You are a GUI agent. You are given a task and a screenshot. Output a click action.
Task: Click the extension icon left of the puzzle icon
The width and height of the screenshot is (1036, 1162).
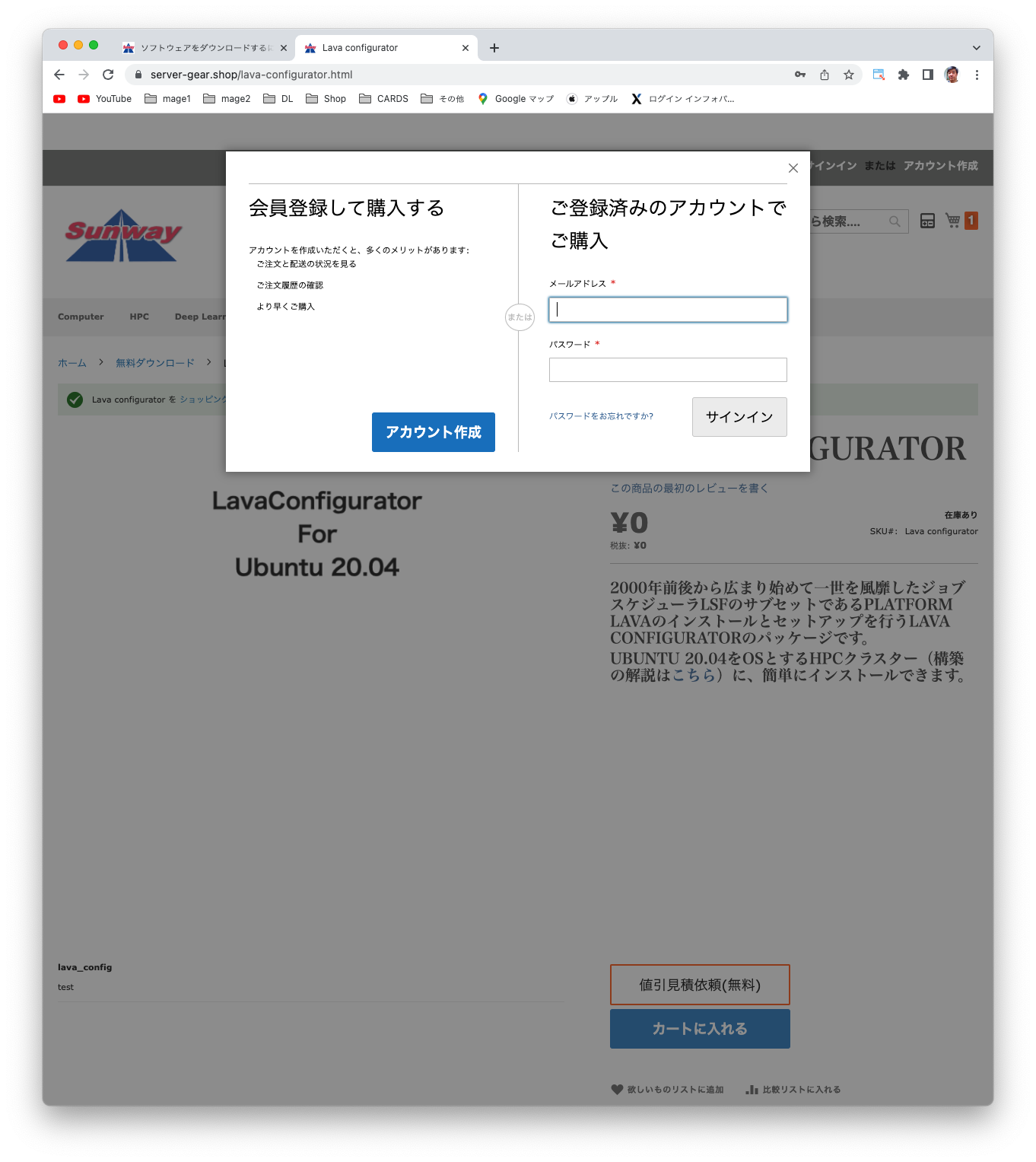pos(879,75)
